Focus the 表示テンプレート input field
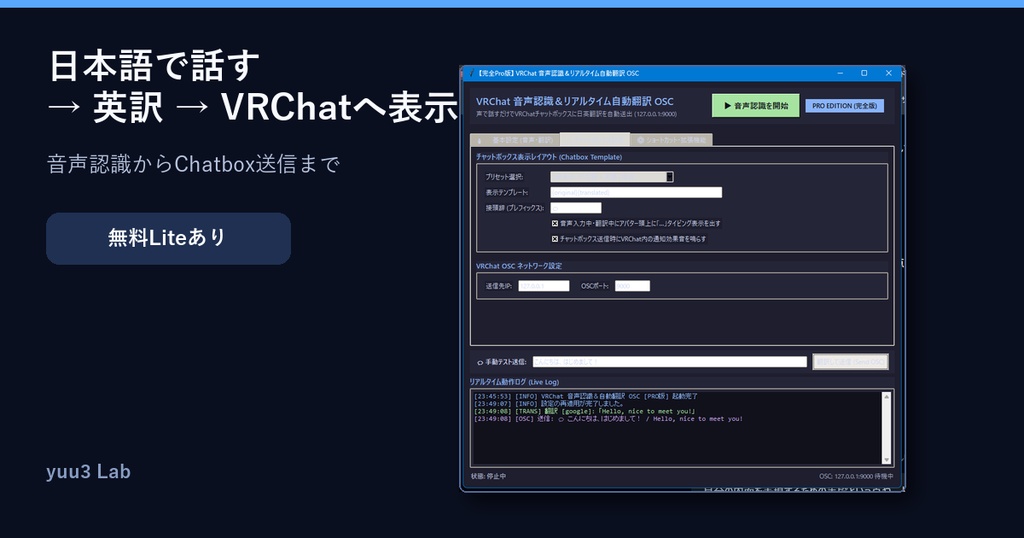Viewport: 1024px width, 538px height. (x=636, y=193)
